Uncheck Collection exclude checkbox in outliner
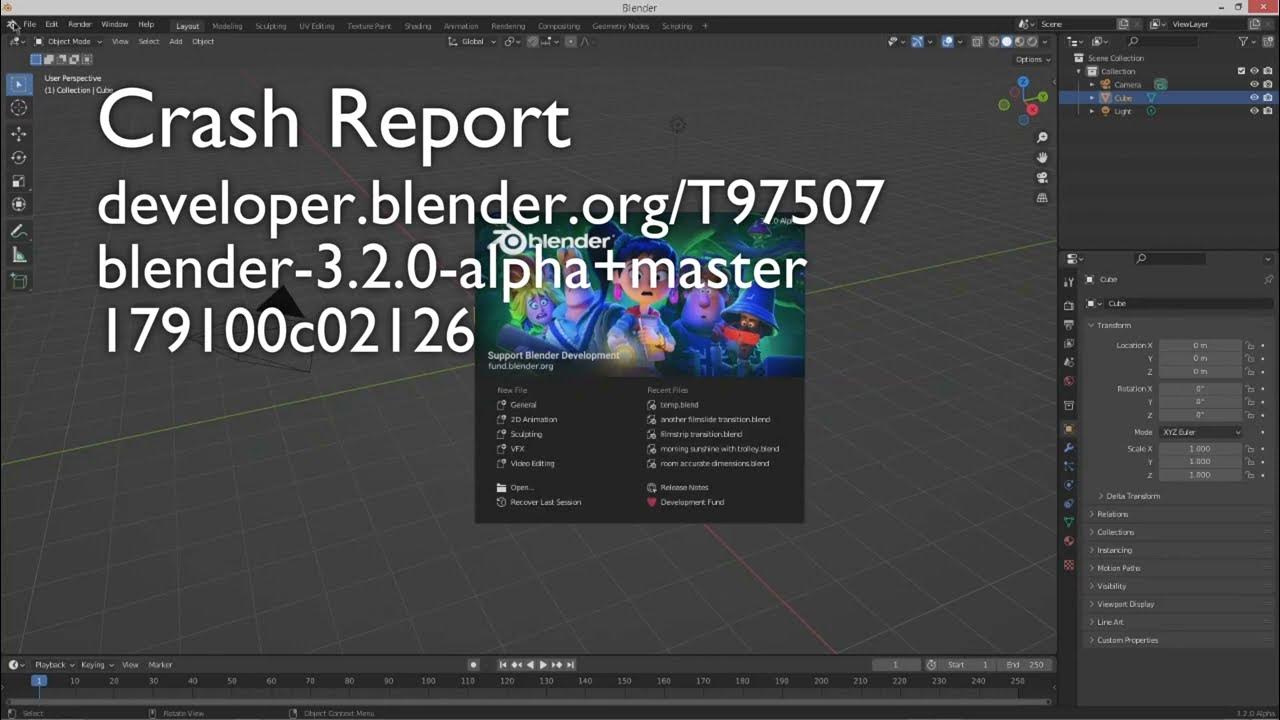 pyautogui.click(x=1241, y=71)
